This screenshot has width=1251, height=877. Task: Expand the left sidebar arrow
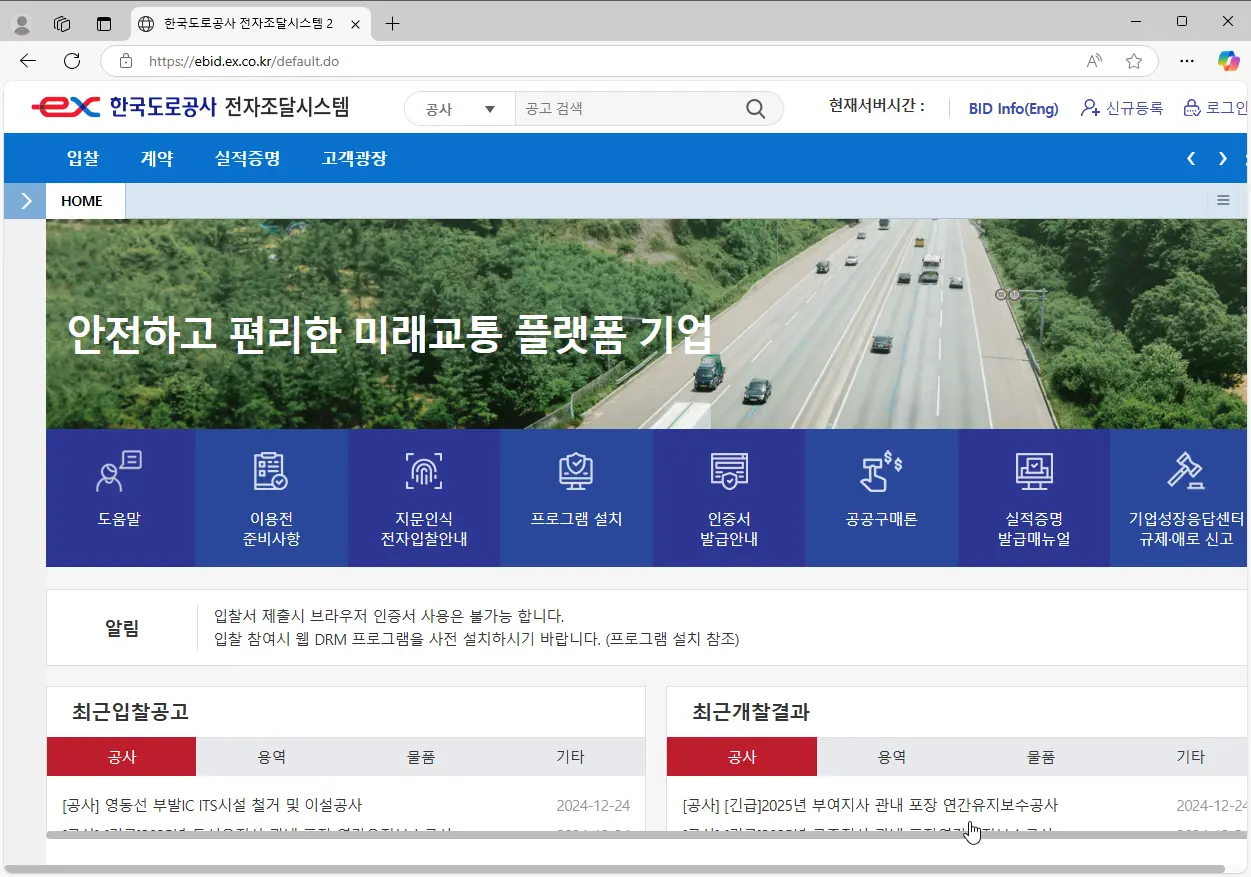click(x=24, y=200)
